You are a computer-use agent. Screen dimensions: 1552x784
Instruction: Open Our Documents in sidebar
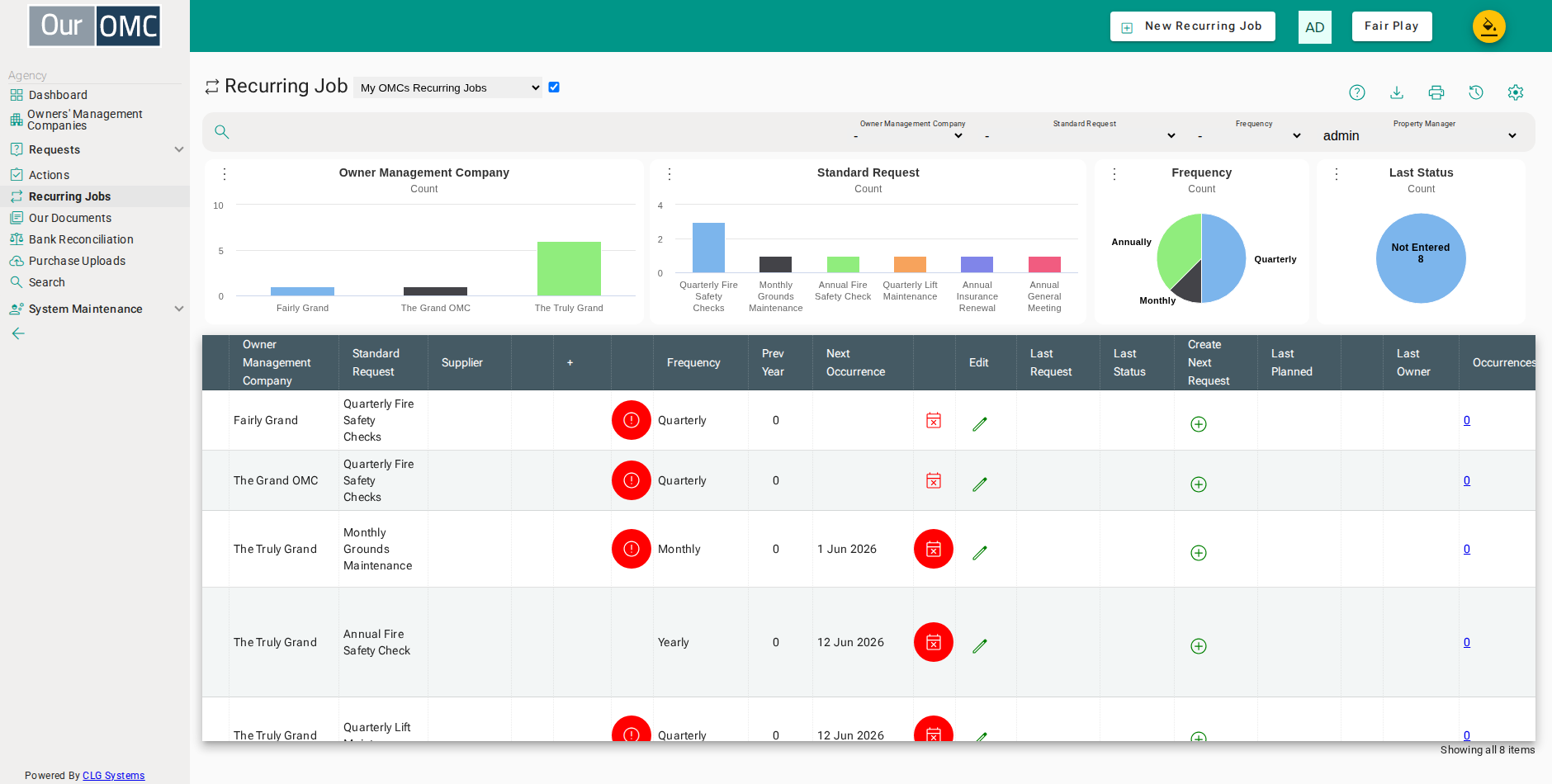click(x=70, y=218)
